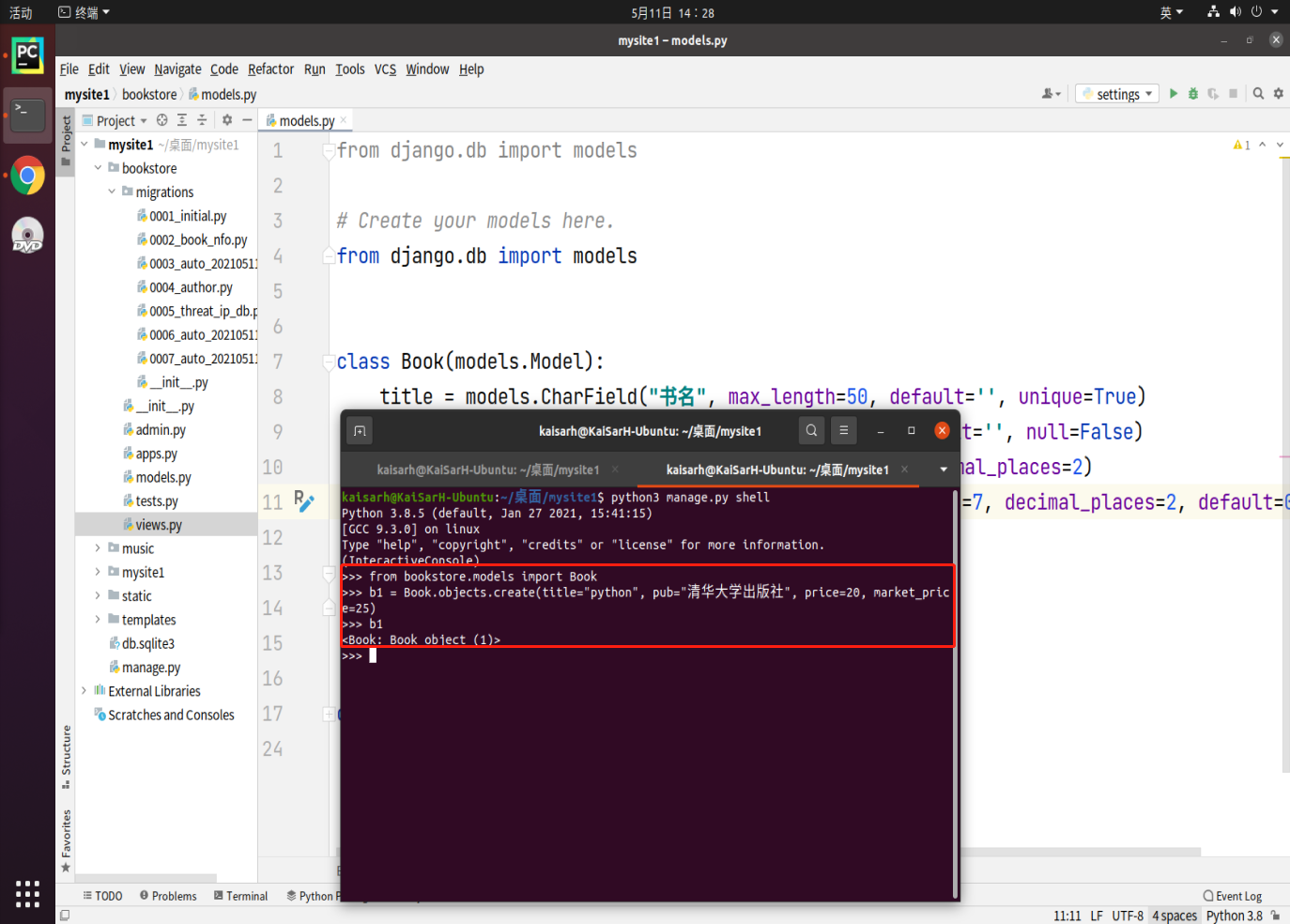Add a new terminal tab
1290x924 pixels.
pos(360,431)
